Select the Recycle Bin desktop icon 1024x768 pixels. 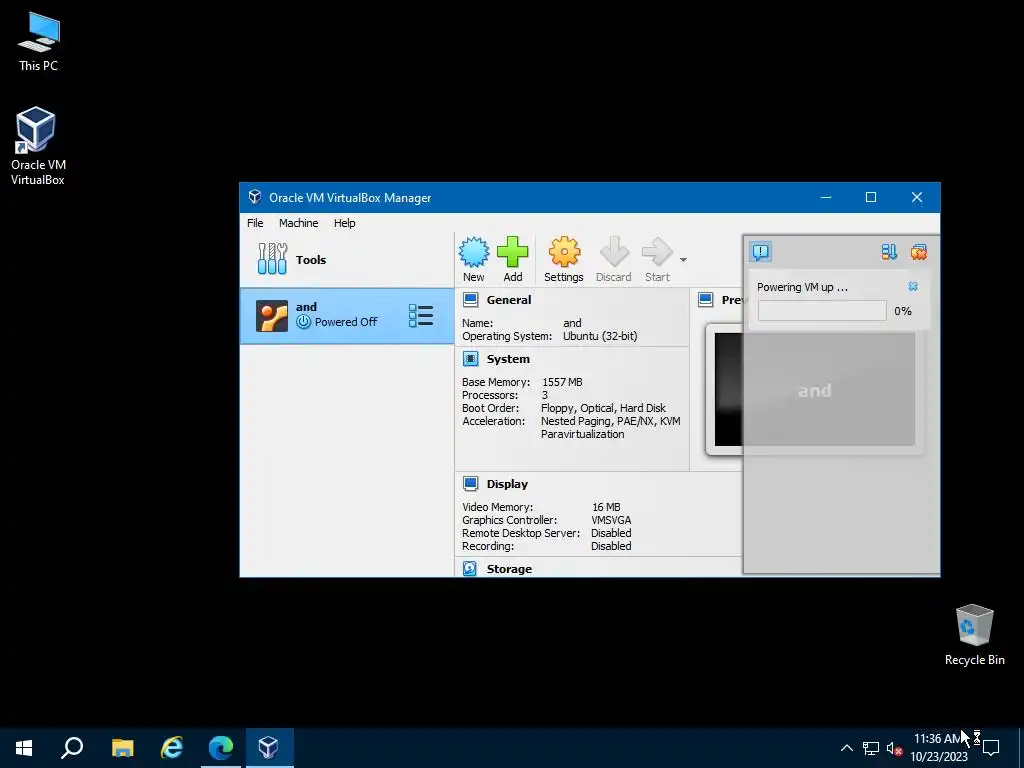974,634
